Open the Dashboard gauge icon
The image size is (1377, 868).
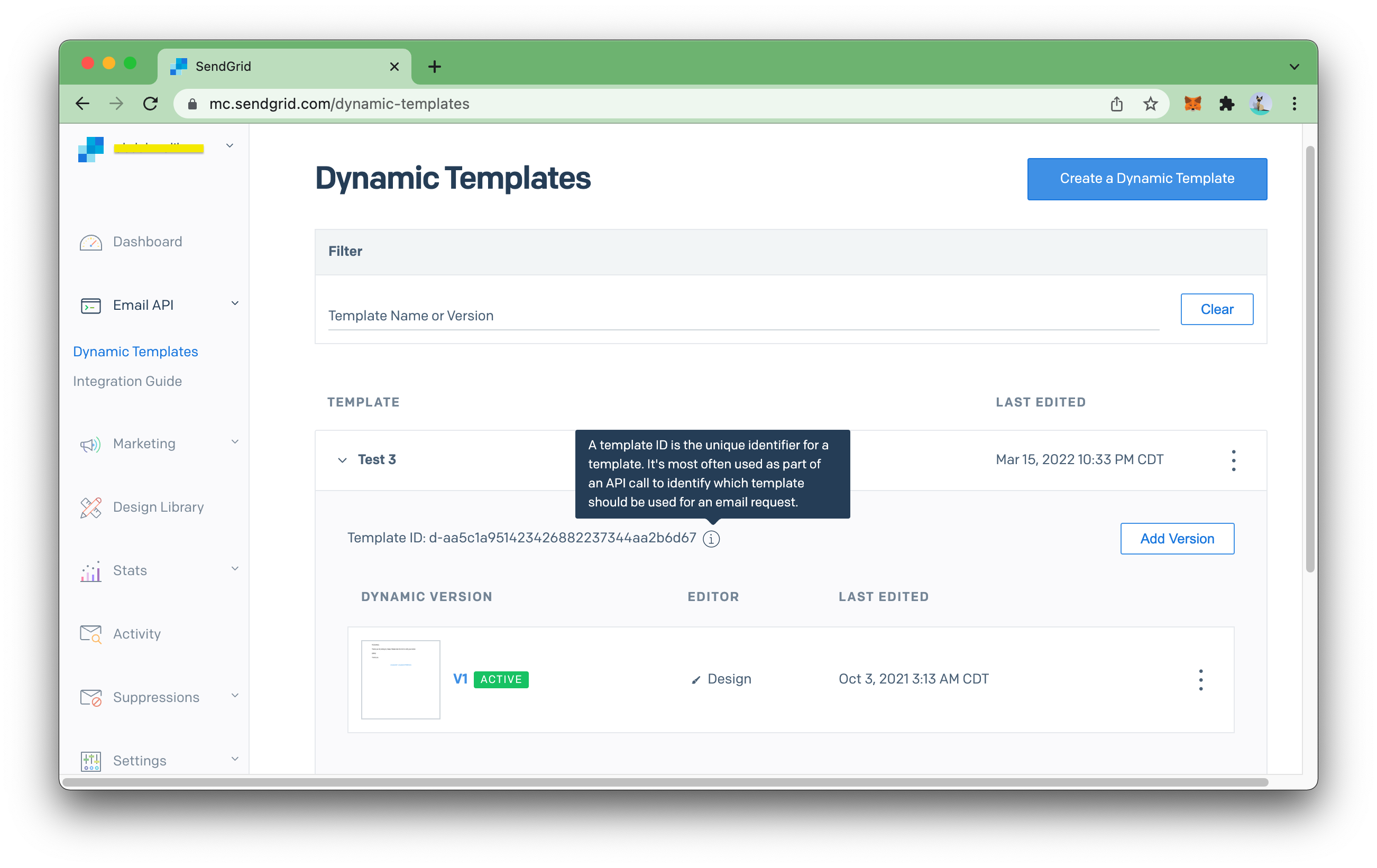[x=91, y=243]
